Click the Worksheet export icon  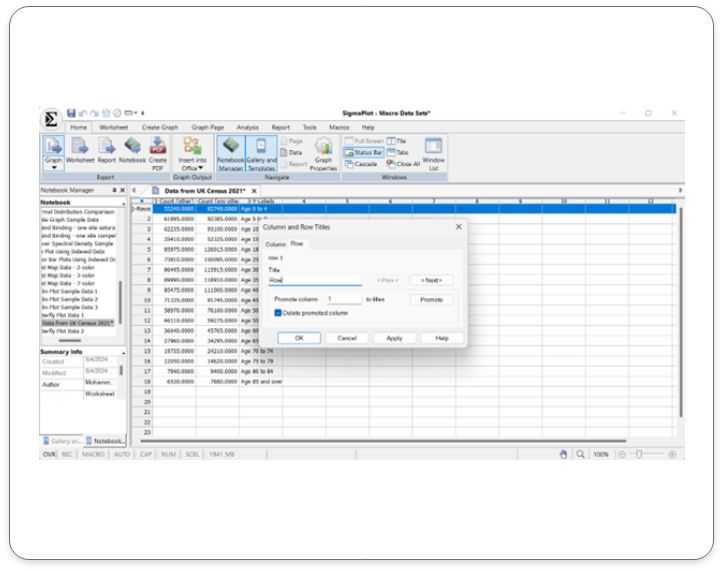[x=80, y=151]
